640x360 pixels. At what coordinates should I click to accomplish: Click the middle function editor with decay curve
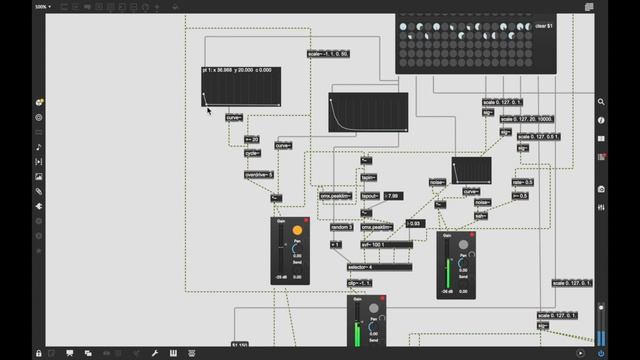368,112
